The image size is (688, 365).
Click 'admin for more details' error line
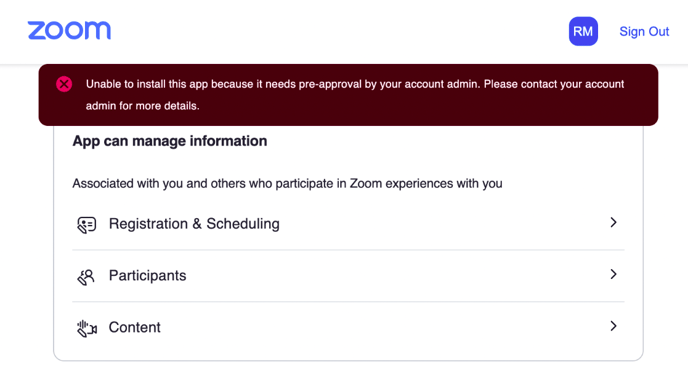(143, 106)
